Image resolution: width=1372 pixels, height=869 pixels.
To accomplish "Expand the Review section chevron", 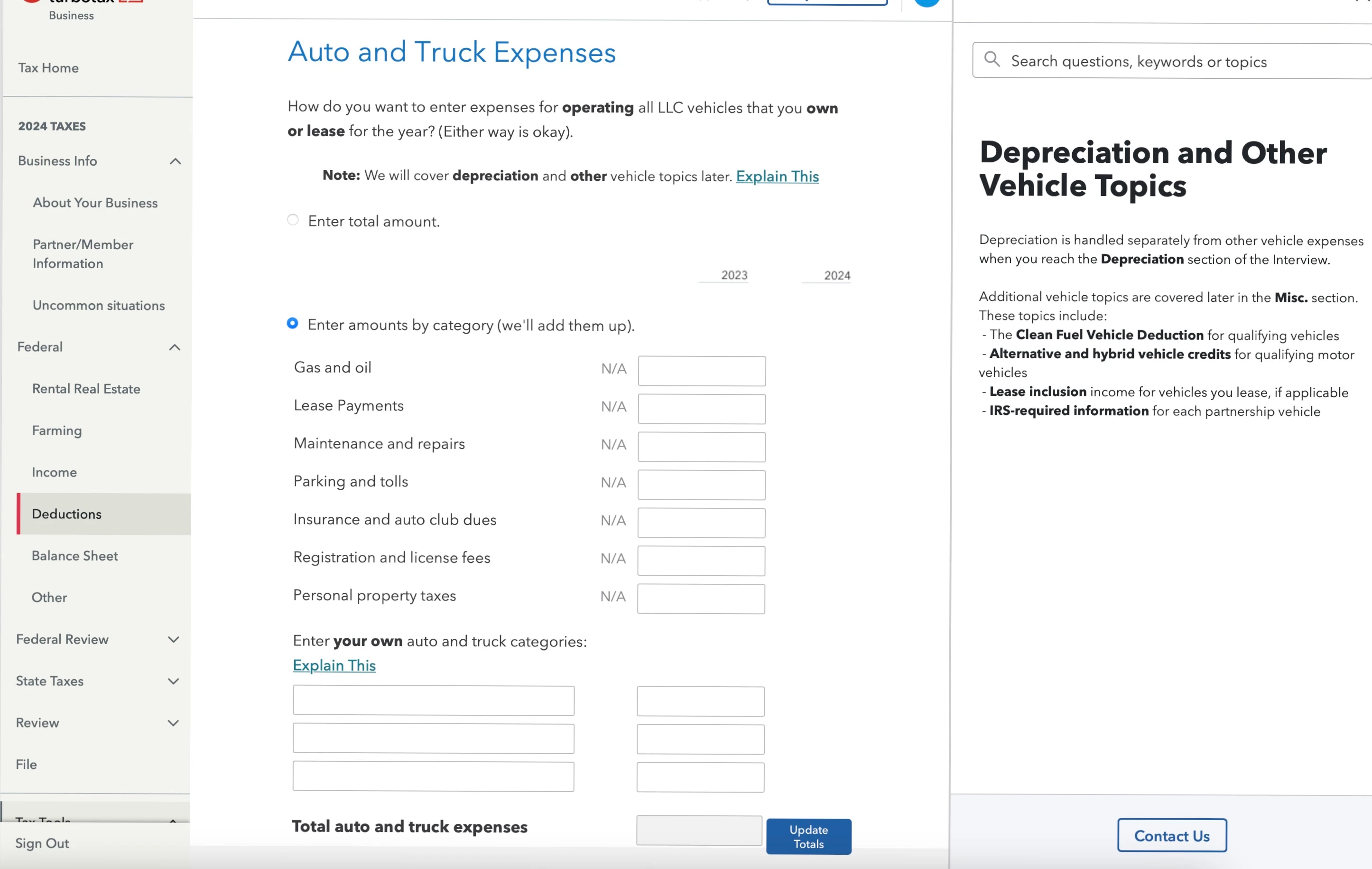I will pyautogui.click(x=174, y=722).
